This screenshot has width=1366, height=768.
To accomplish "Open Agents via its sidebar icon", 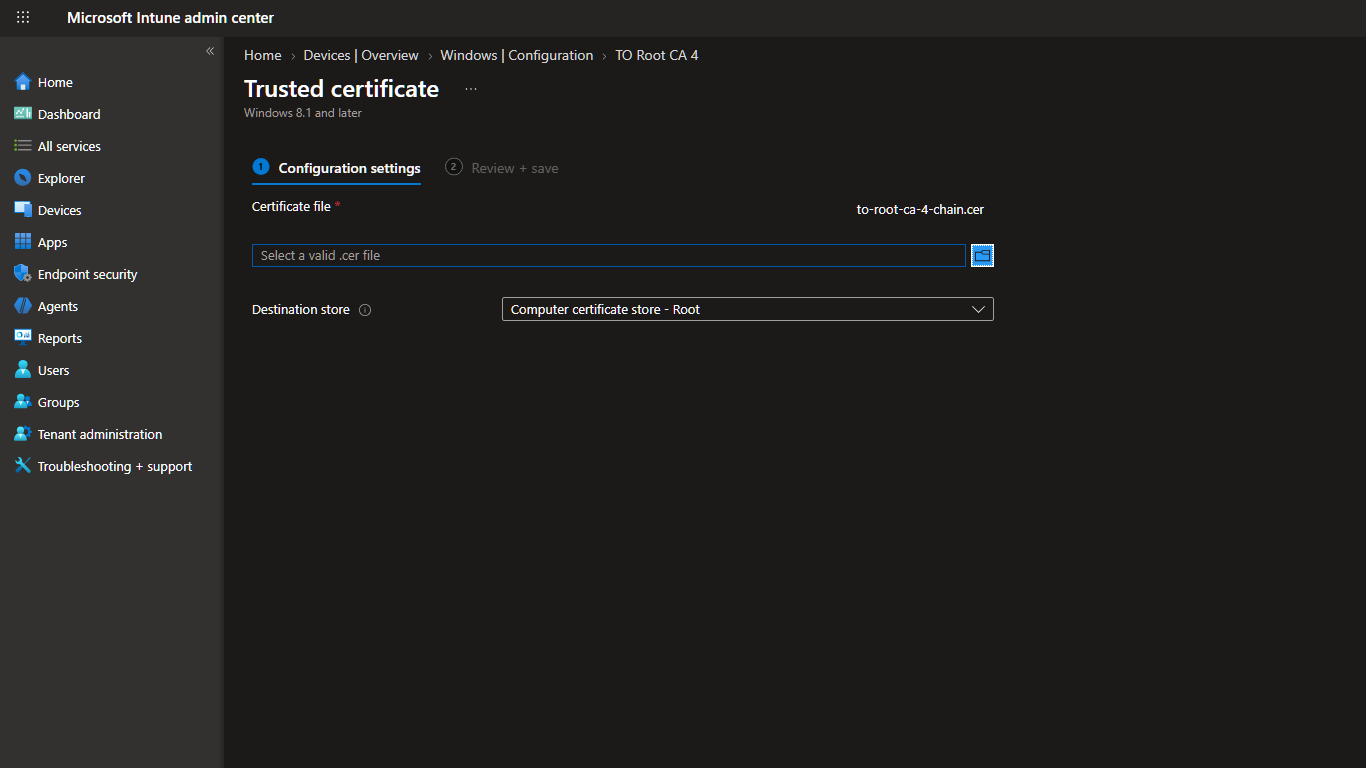I will pos(23,306).
